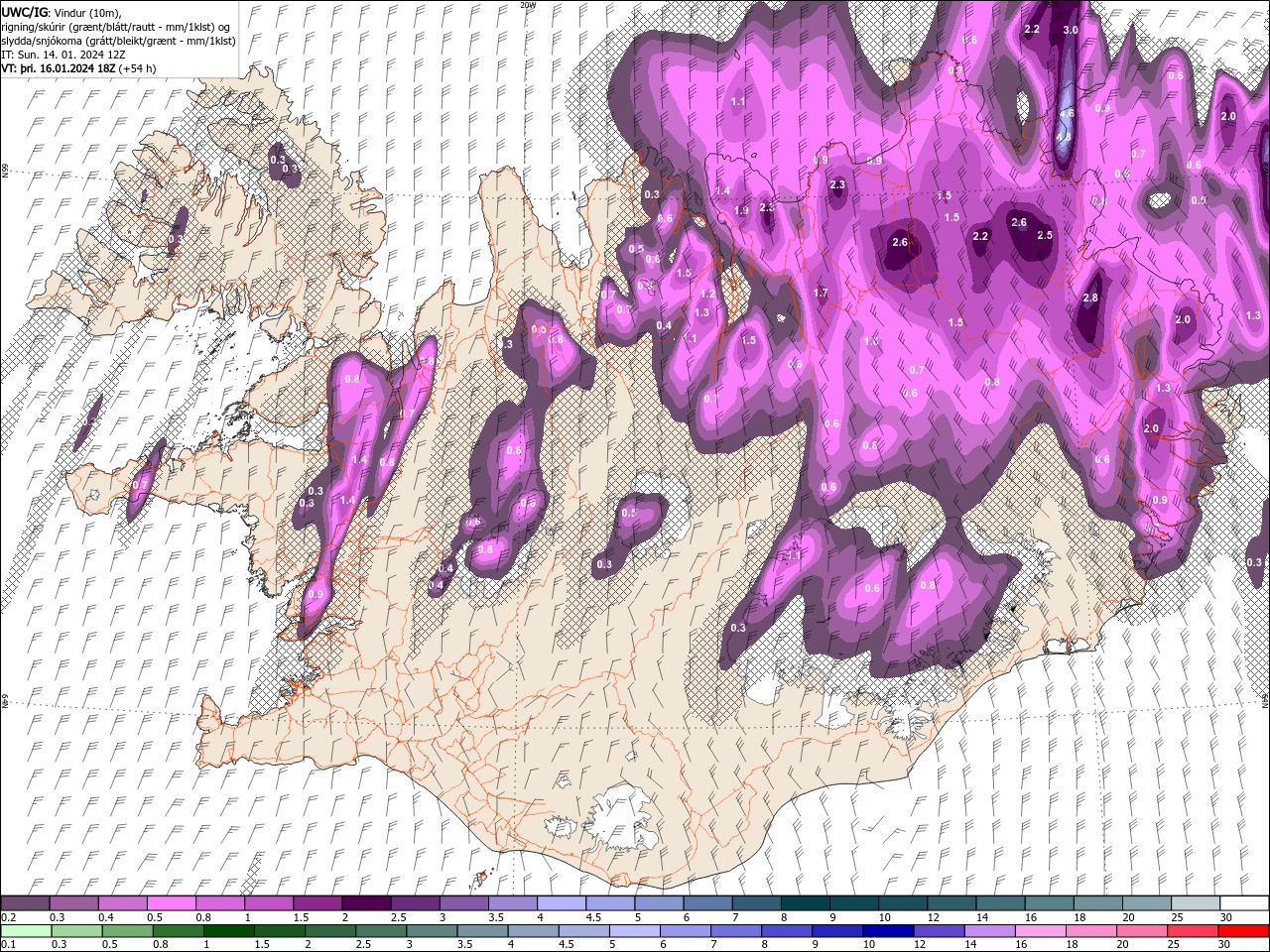The height and width of the screenshot is (952, 1270).
Task: Click the pink swatch between 16 and 18 in the lower legend
Action: [1039, 931]
